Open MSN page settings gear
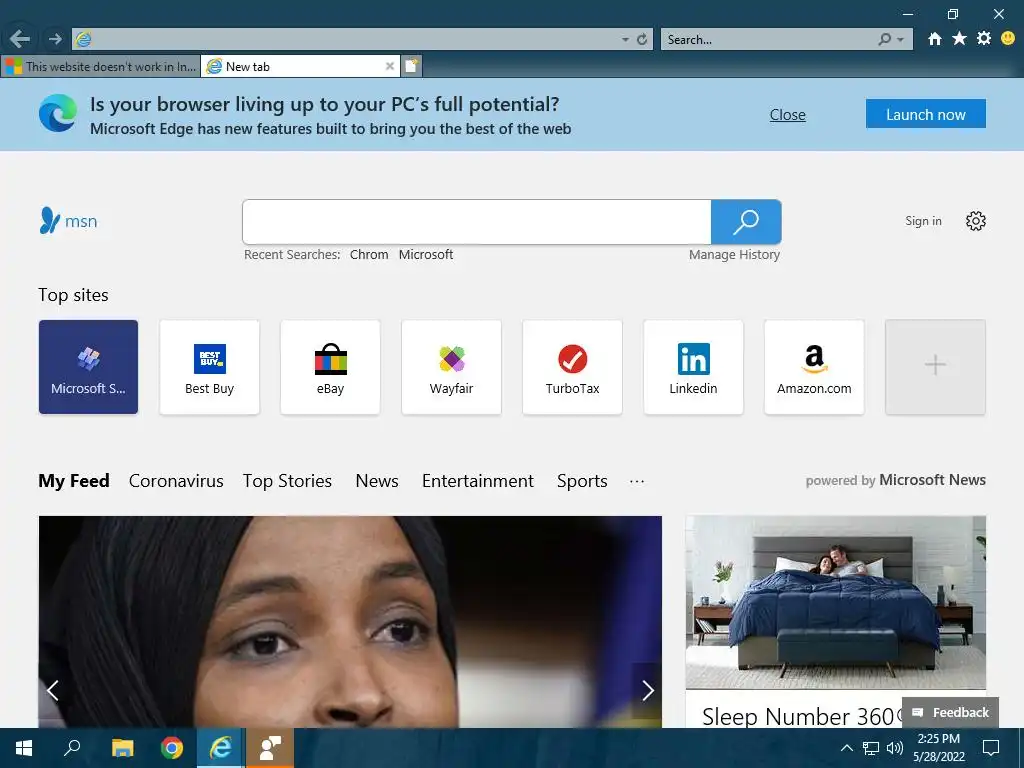 (x=976, y=221)
